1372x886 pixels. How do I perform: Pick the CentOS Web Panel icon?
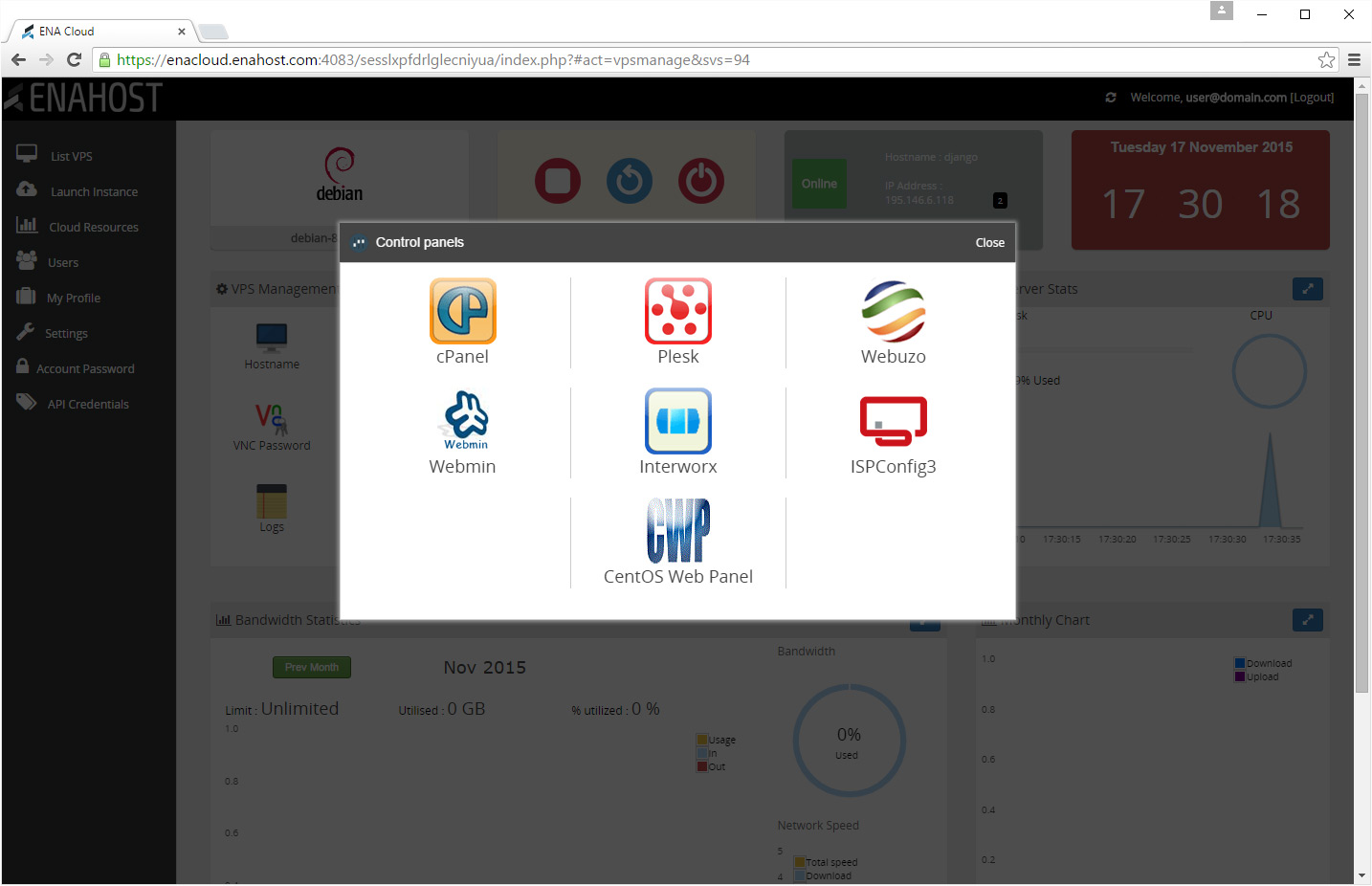(678, 531)
